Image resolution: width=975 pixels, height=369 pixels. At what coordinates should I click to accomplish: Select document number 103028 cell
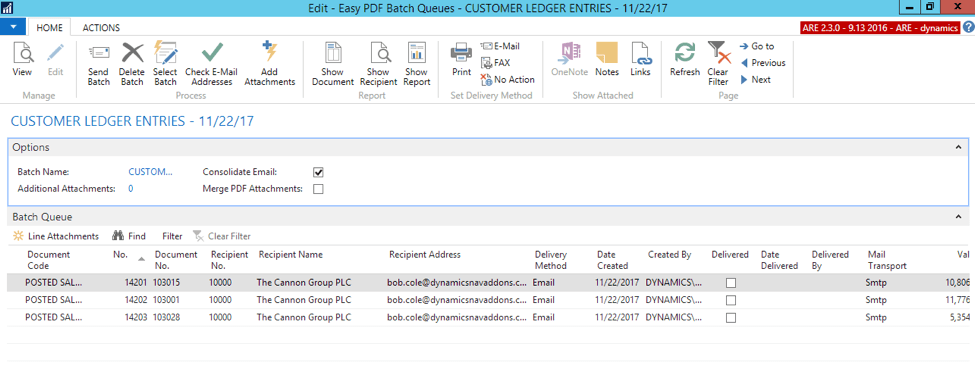click(166, 317)
